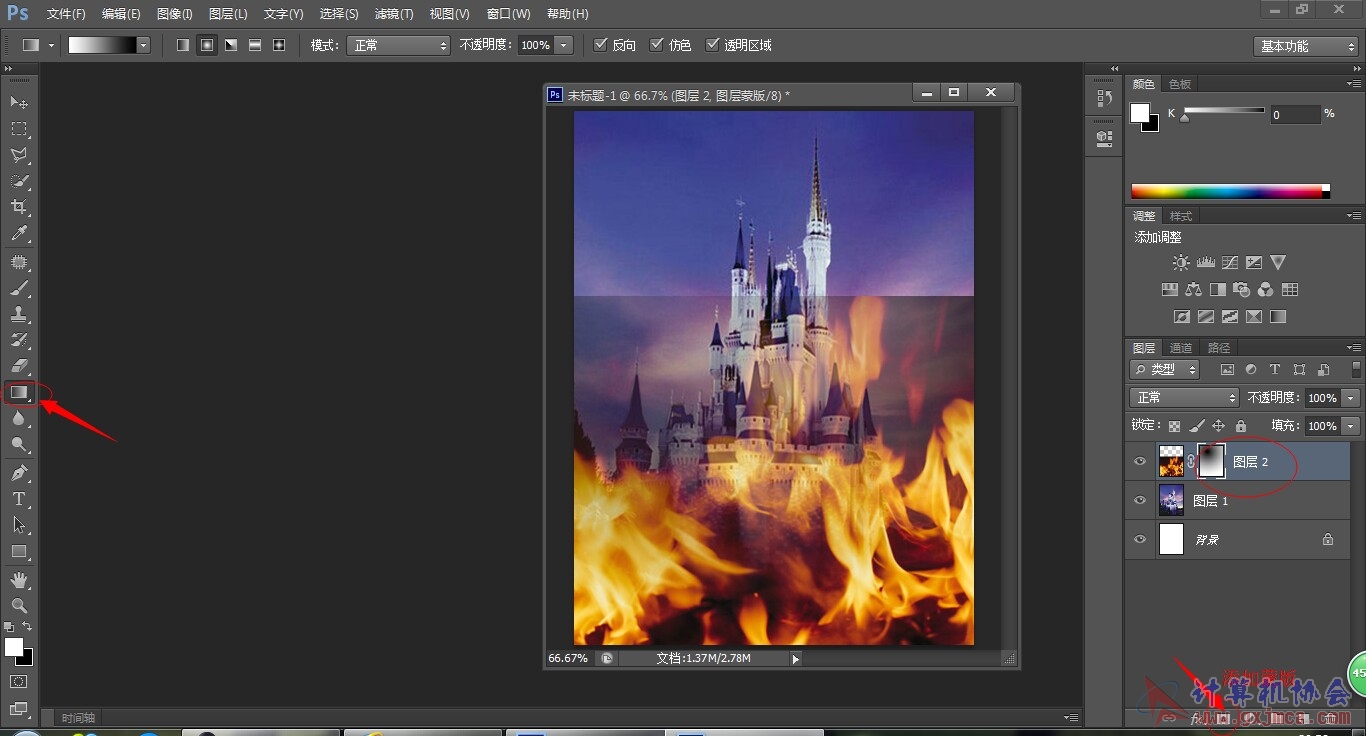Add a Channel Mixer adjustment
The width and height of the screenshot is (1366, 736).
coord(1266,290)
